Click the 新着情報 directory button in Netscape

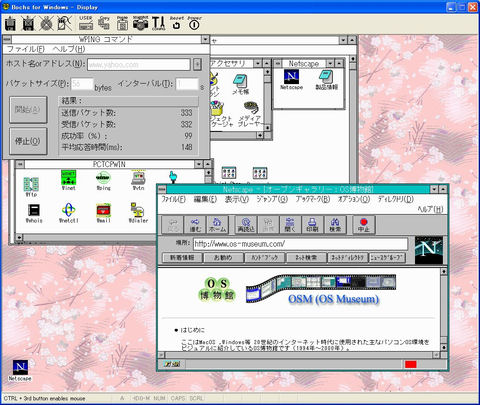182,258
